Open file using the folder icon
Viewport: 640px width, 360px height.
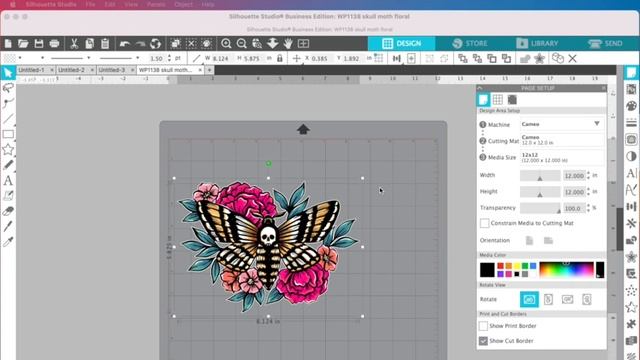click(23, 44)
